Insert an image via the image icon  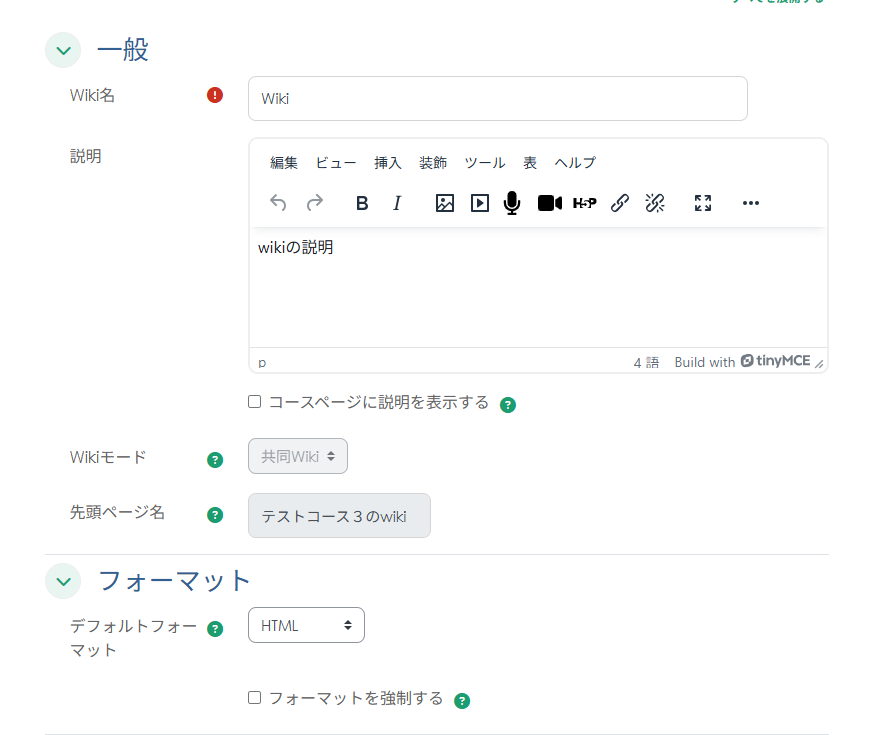(x=445, y=203)
